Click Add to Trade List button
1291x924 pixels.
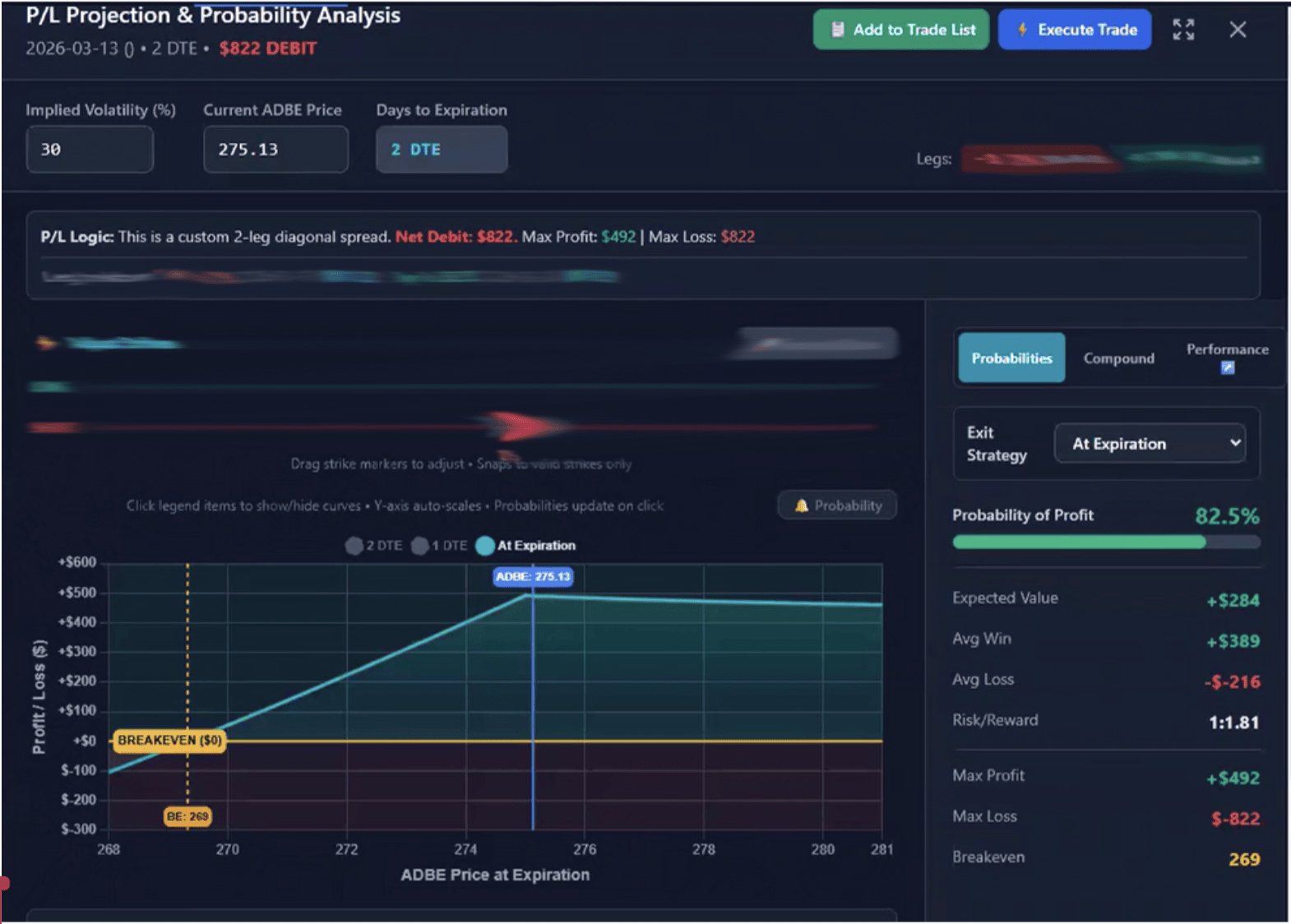tap(900, 30)
